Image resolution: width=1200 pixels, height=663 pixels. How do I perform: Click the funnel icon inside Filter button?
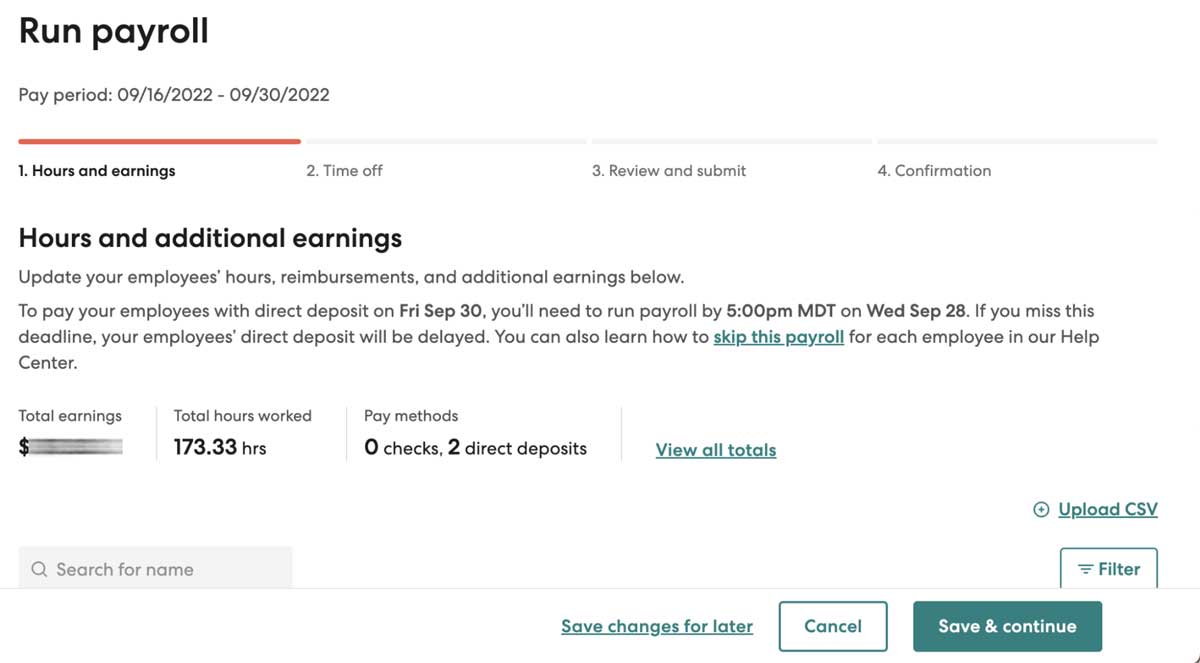pos(1087,568)
